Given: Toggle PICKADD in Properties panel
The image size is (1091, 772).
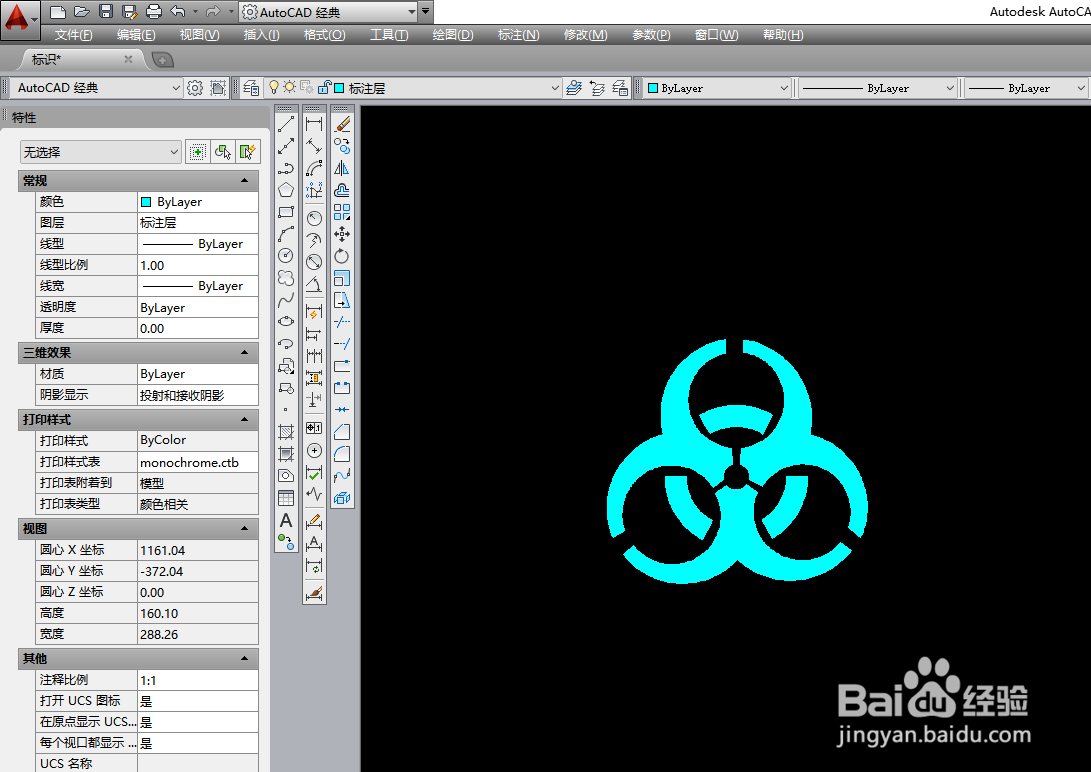Looking at the screenshot, I should tap(198, 152).
